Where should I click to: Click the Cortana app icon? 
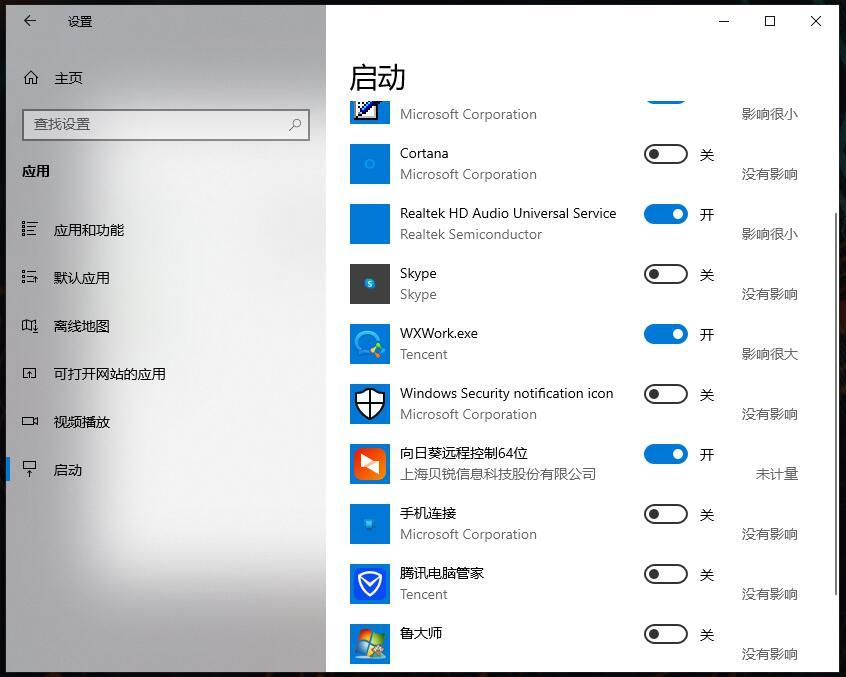point(369,164)
